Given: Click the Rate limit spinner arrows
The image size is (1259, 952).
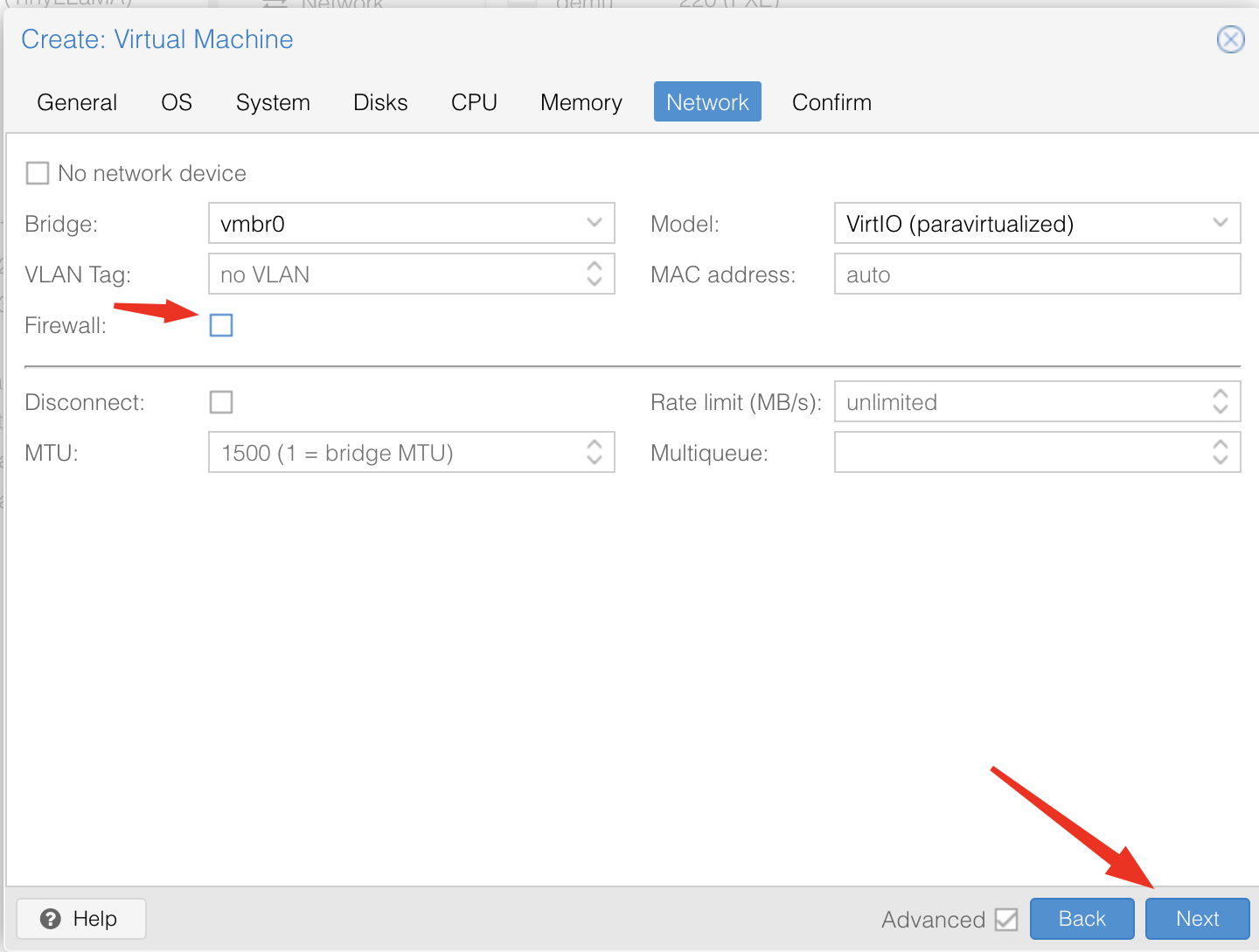Looking at the screenshot, I should click(1221, 402).
